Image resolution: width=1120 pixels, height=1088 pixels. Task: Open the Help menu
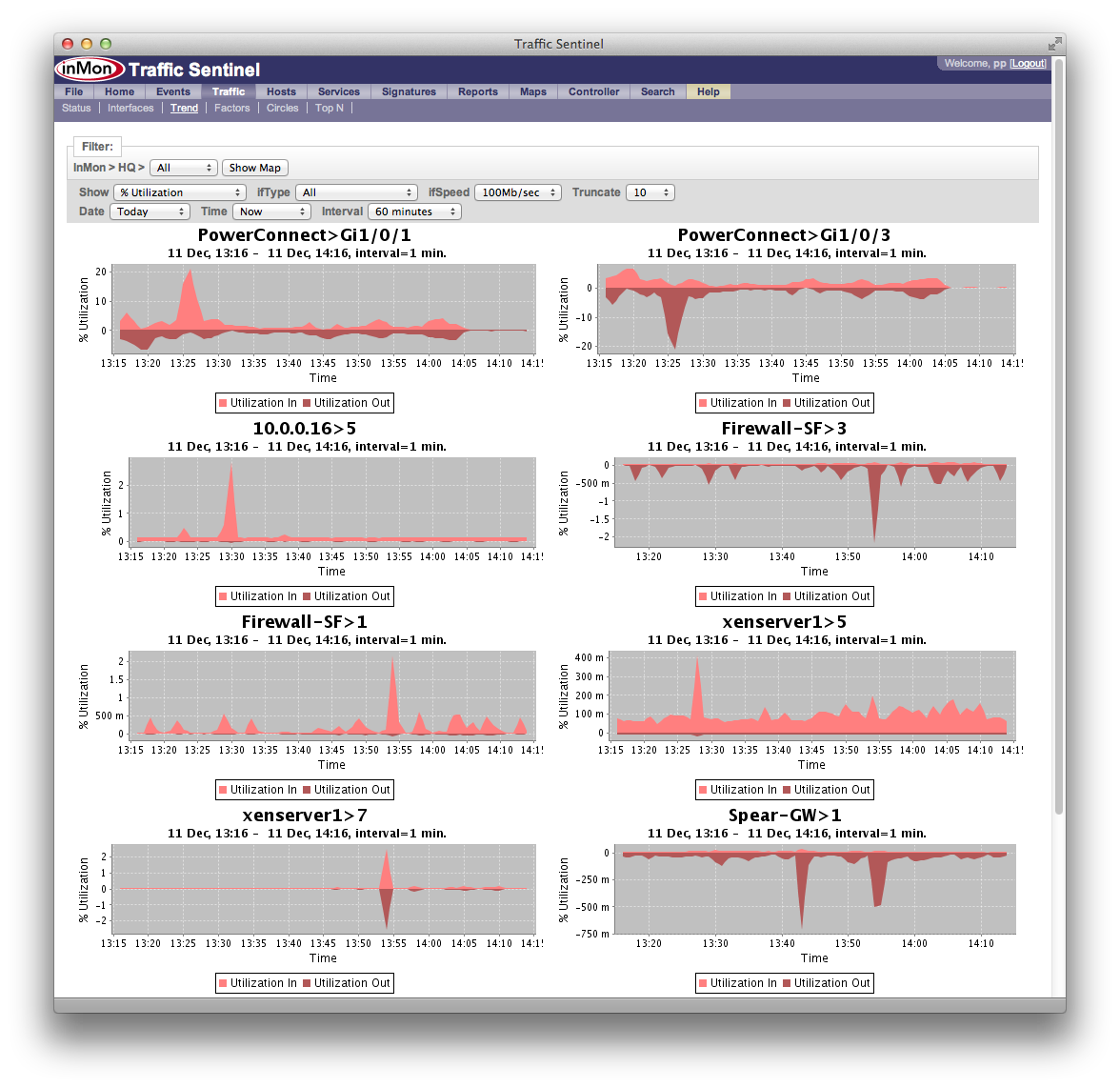pyautogui.click(x=709, y=91)
